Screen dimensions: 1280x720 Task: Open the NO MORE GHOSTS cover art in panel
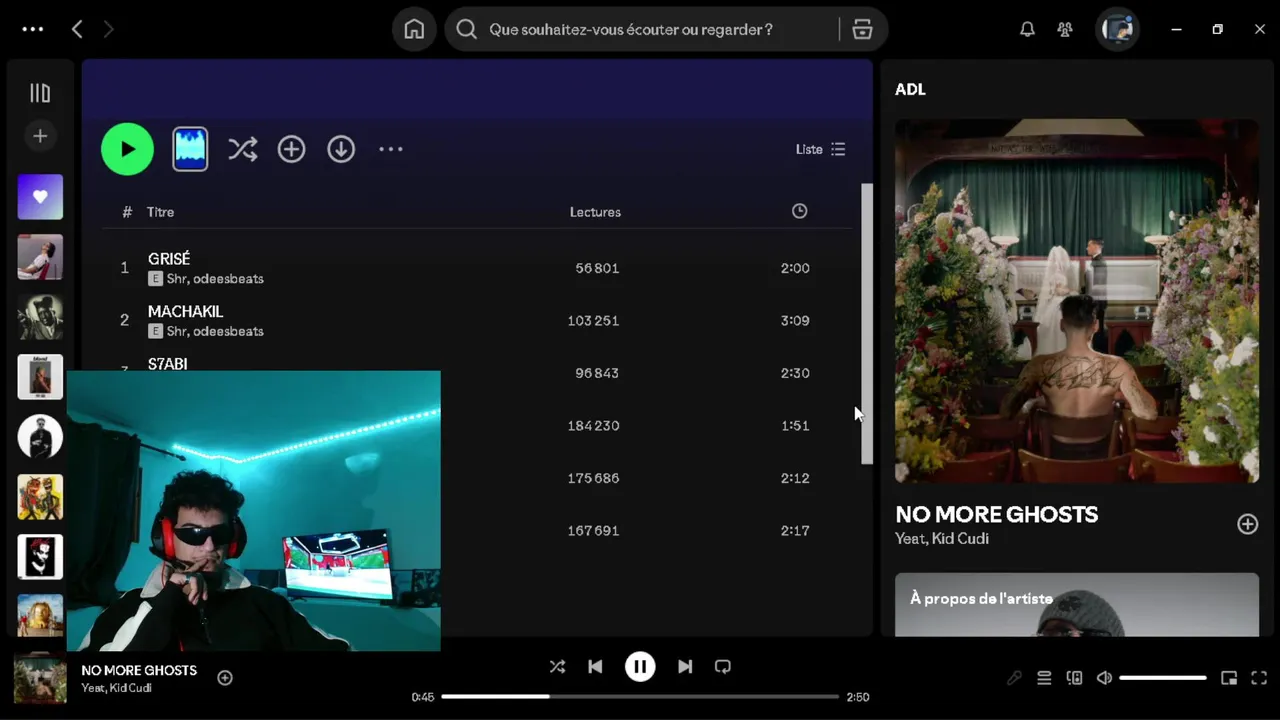coord(1077,301)
